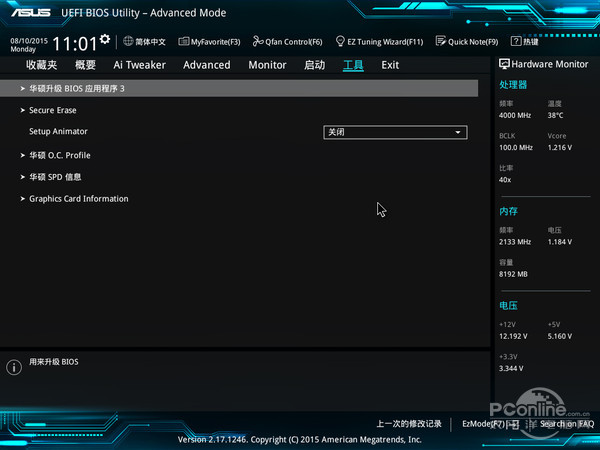
Task: Open Qfan Control fan icon
Action: point(258,41)
